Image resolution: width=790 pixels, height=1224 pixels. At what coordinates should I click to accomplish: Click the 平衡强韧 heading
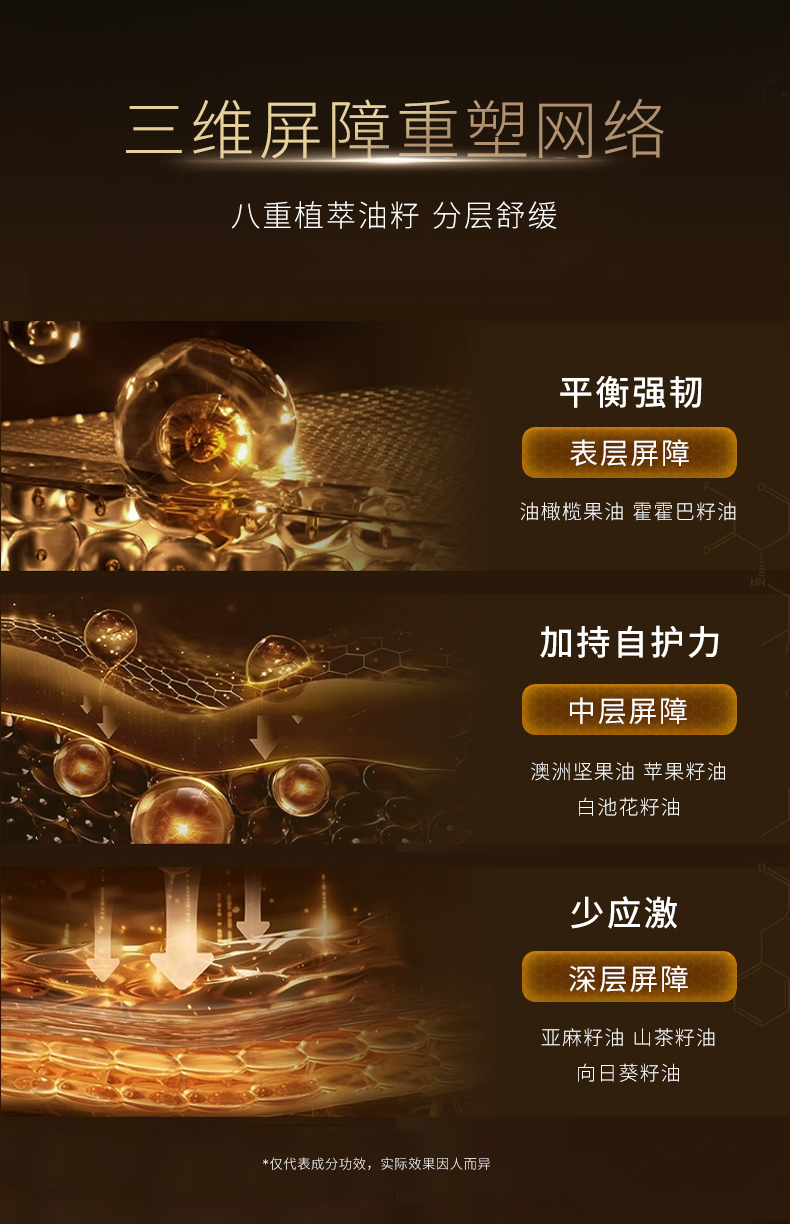pyautogui.click(x=631, y=392)
